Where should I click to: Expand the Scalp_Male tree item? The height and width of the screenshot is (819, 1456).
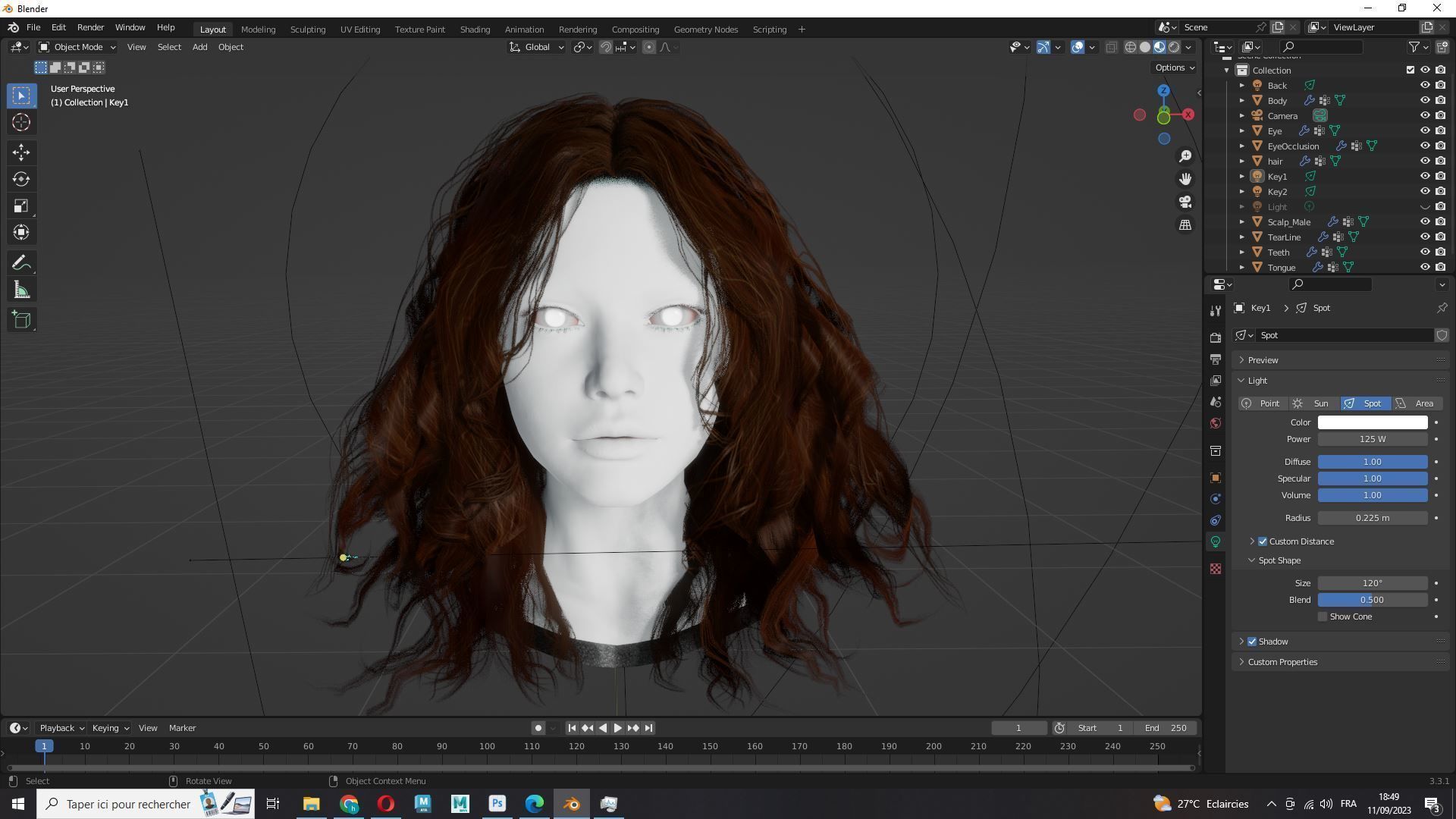tap(1242, 222)
